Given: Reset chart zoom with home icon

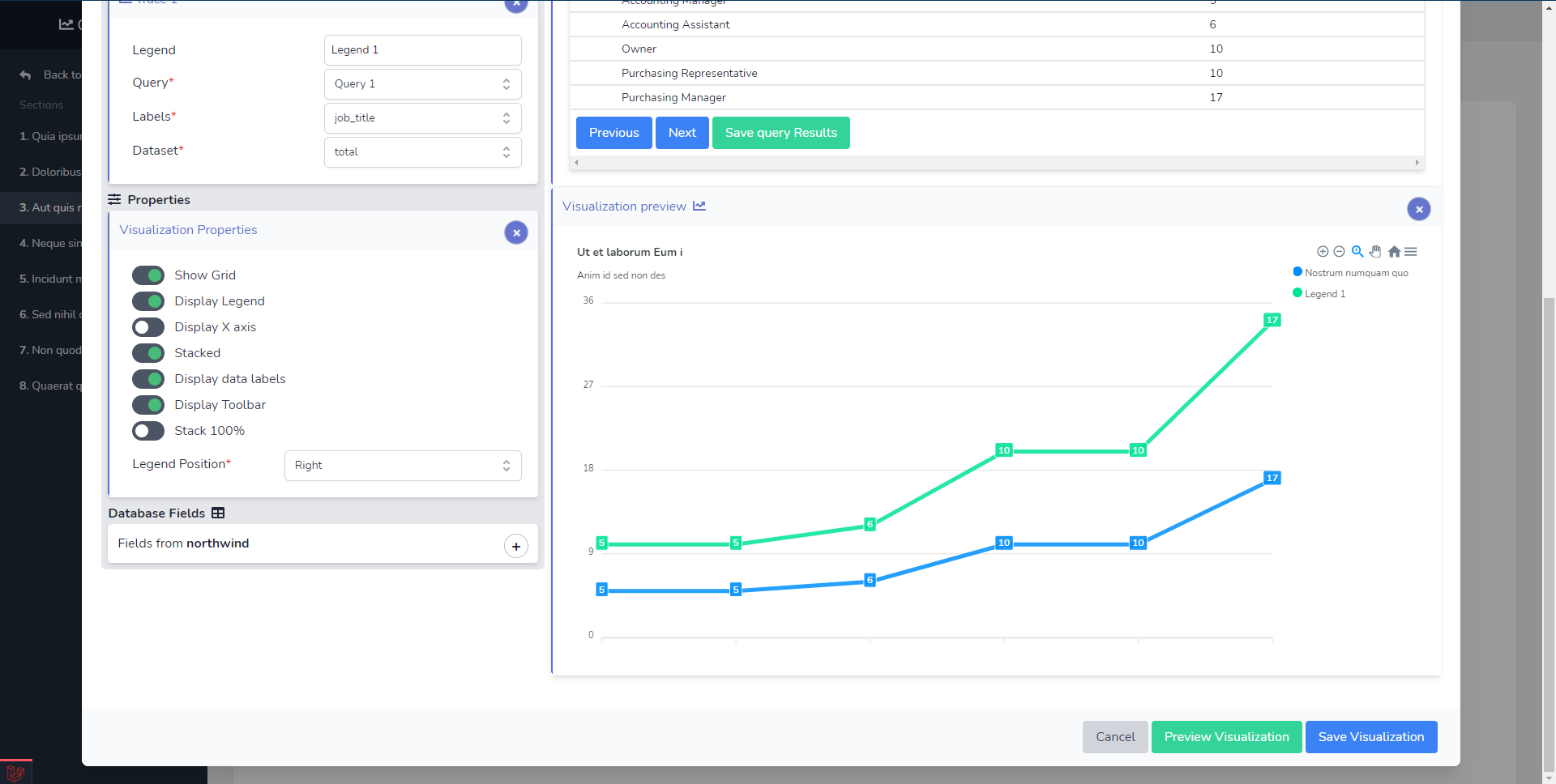Looking at the screenshot, I should tap(1394, 252).
